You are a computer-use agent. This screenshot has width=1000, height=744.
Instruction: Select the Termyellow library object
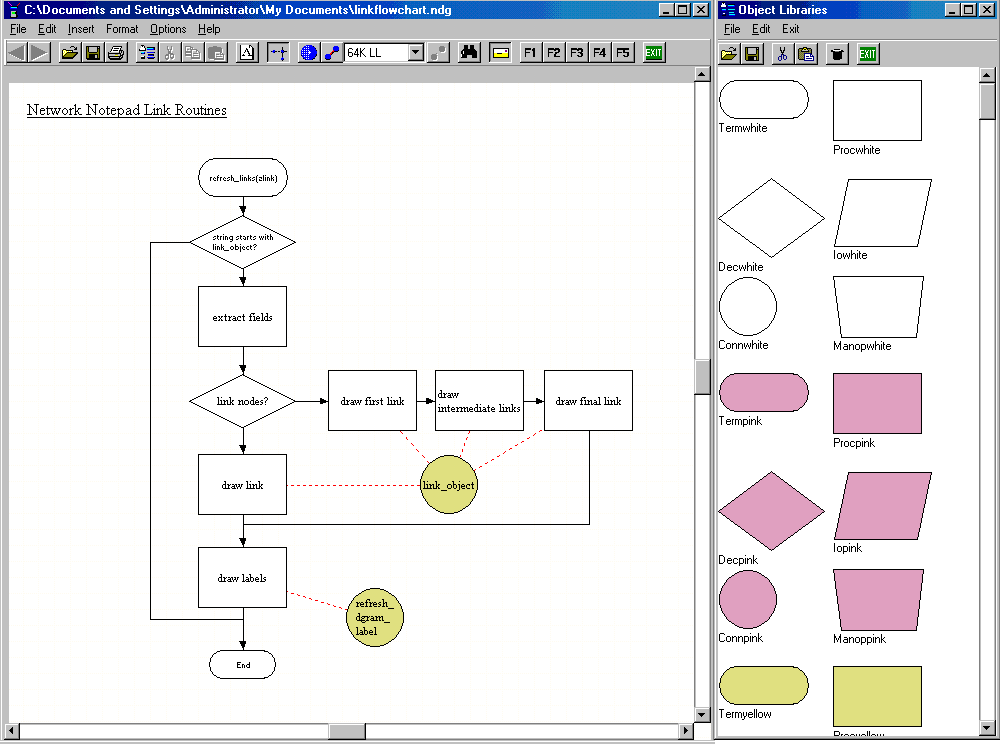764,686
